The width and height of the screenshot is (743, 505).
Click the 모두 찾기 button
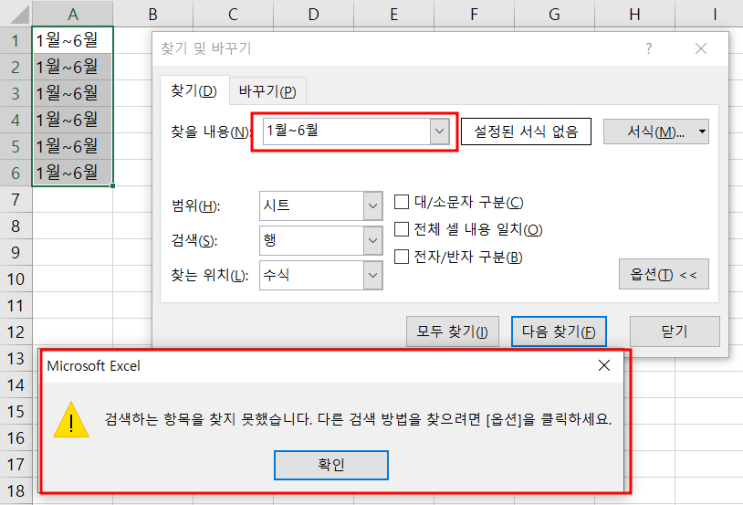pos(452,331)
